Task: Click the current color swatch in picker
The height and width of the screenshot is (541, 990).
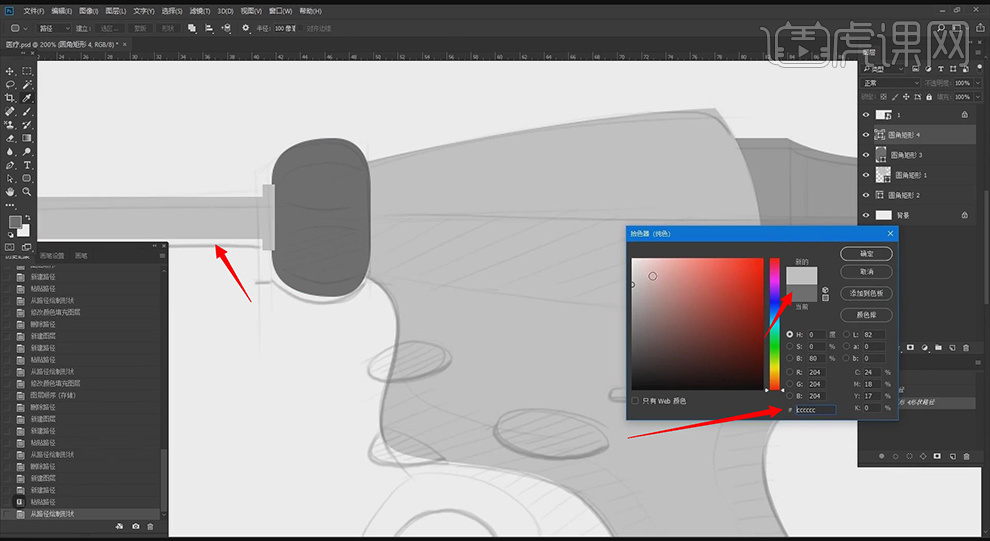Action: 801,293
